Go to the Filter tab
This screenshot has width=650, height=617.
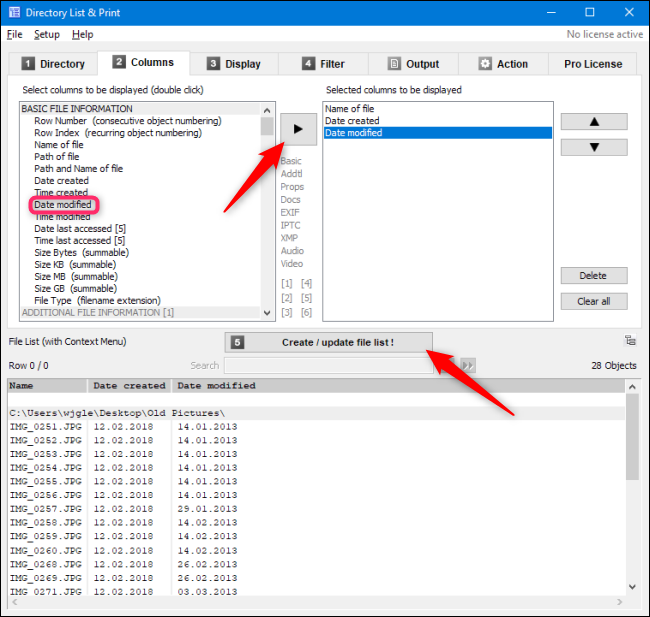coord(323,64)
